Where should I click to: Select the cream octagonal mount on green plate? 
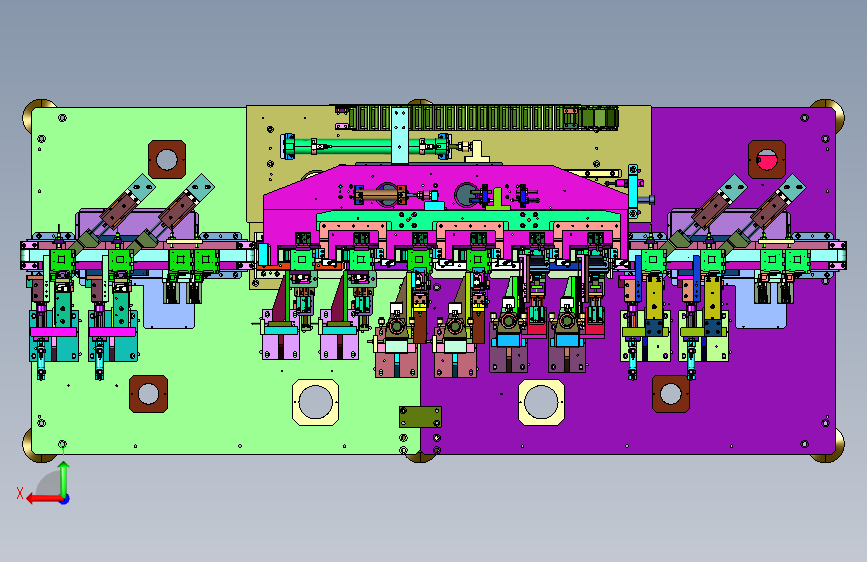[315, 402]
